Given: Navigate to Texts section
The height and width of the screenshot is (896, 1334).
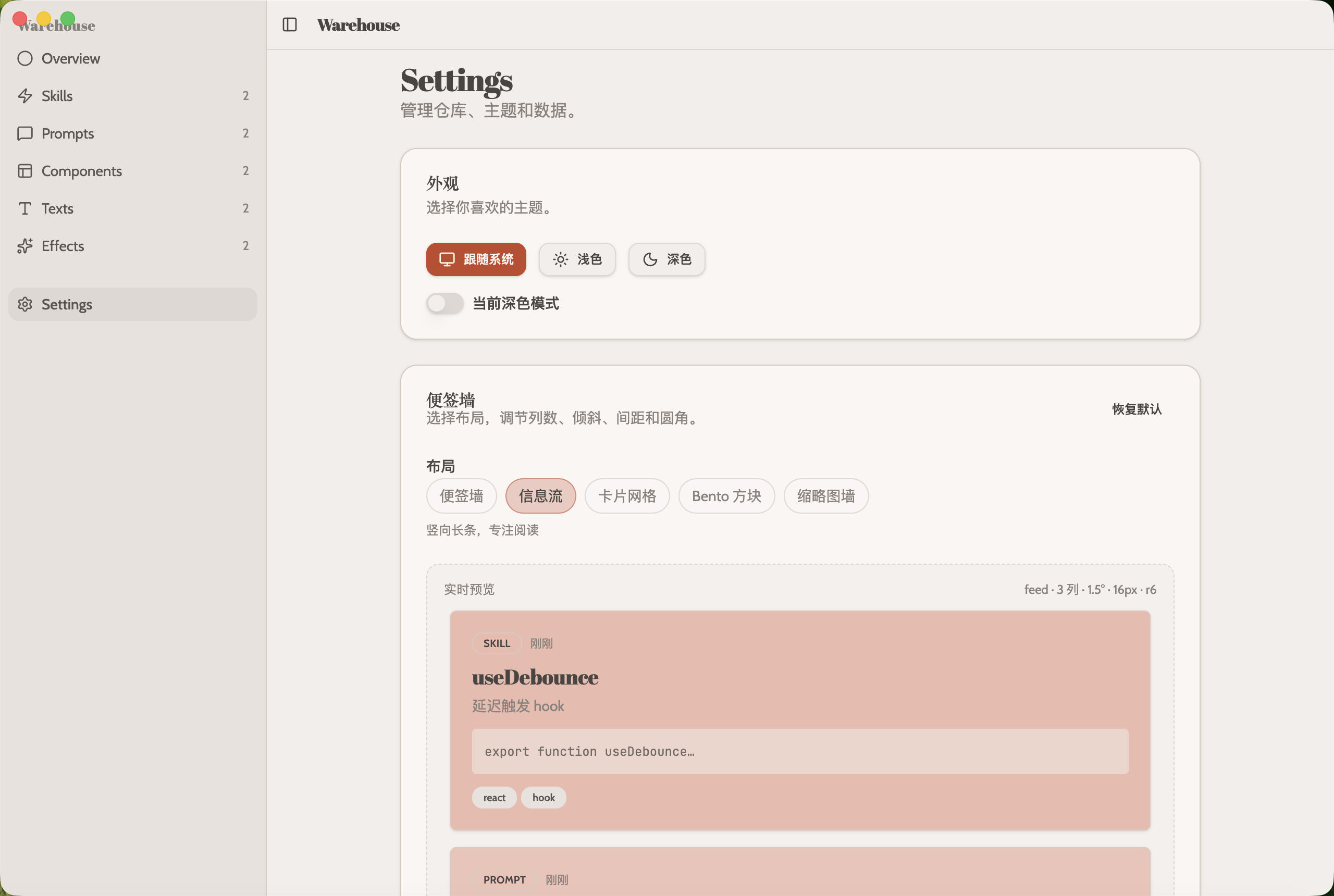Looking at the screenshot, I should point(132,208).
